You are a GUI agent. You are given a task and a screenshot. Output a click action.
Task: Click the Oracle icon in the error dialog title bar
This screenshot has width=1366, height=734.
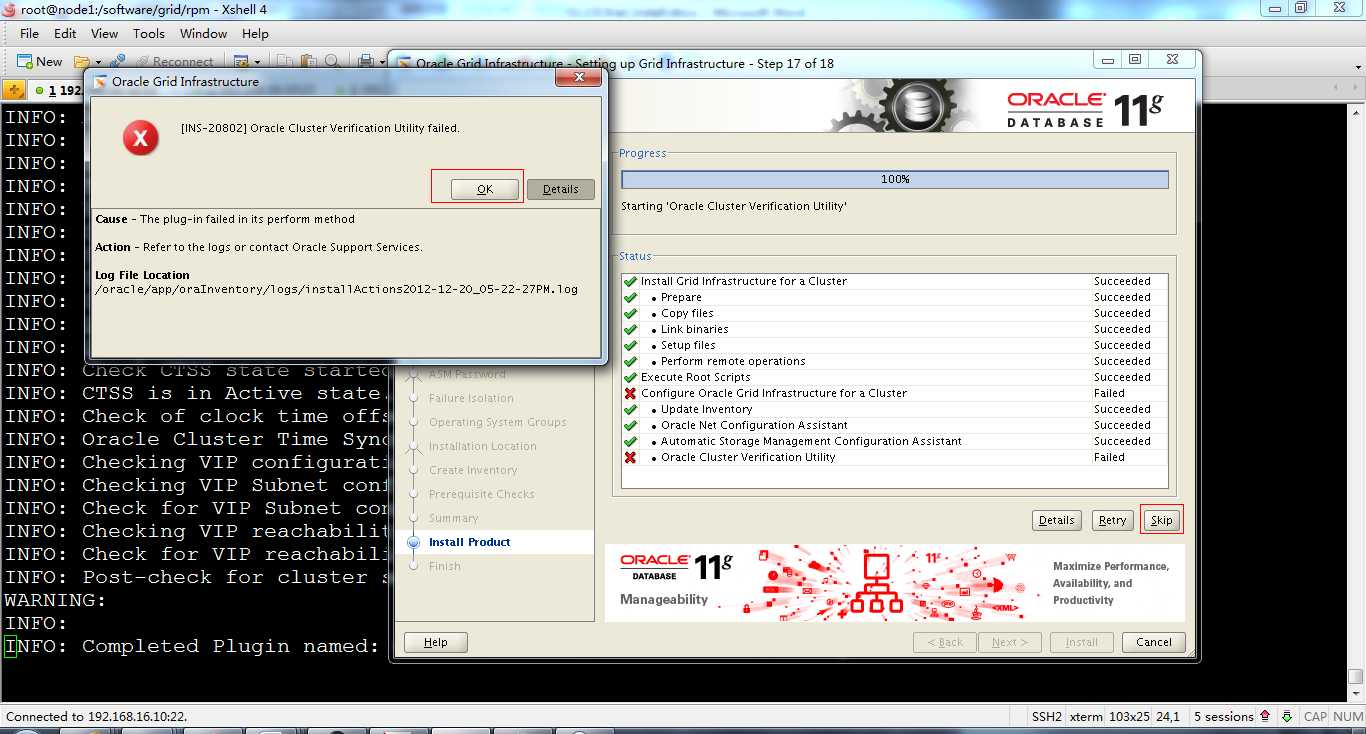coord(100,82)
